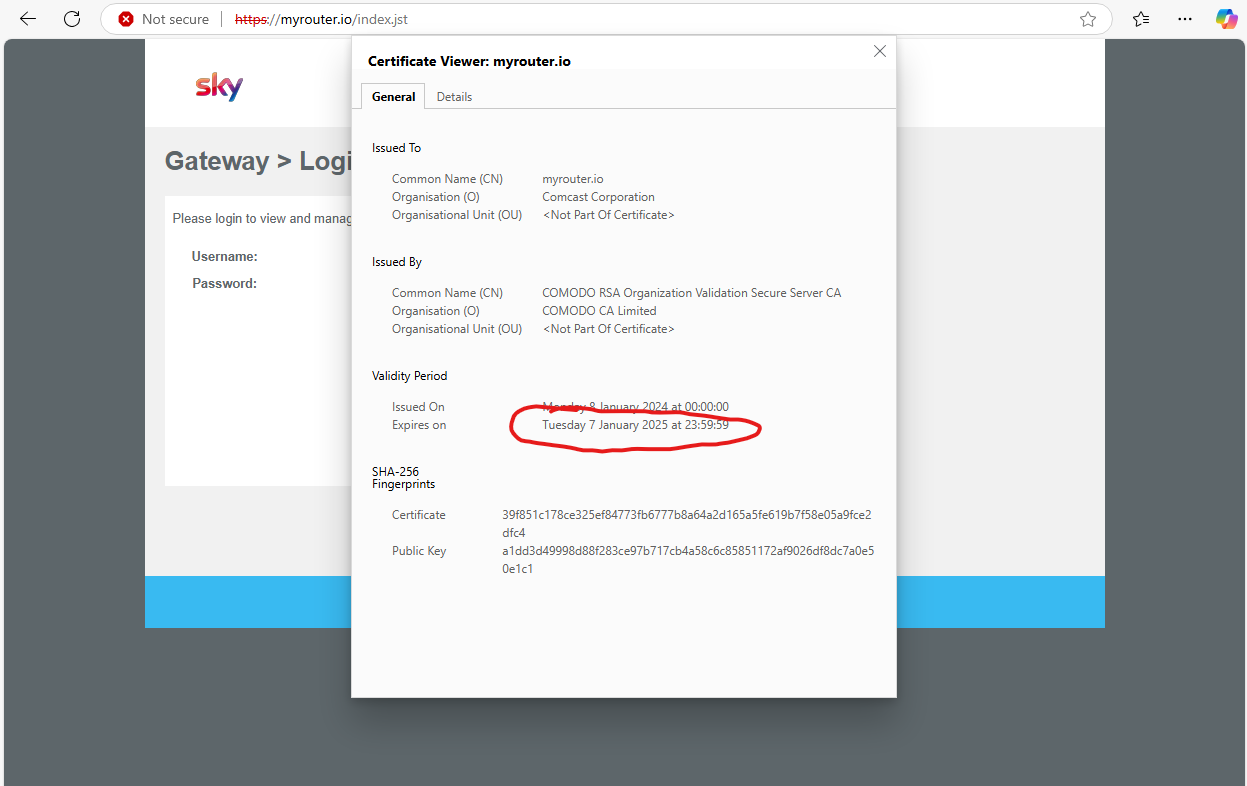The image size is (1247, 786).
Task: Click the Sky logo
Action: pyautogui.click(x=219, y=87)
